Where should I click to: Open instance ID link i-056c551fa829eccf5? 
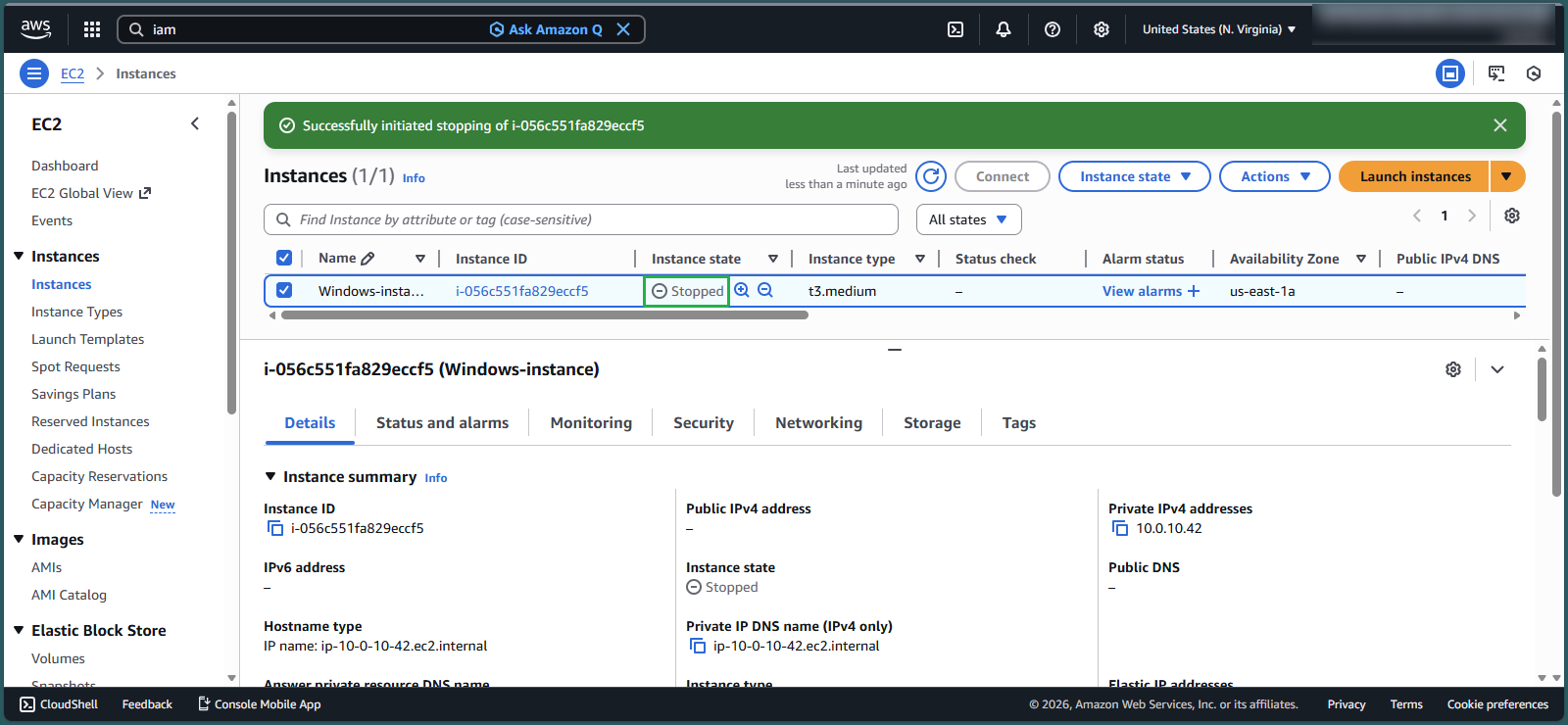521,291
